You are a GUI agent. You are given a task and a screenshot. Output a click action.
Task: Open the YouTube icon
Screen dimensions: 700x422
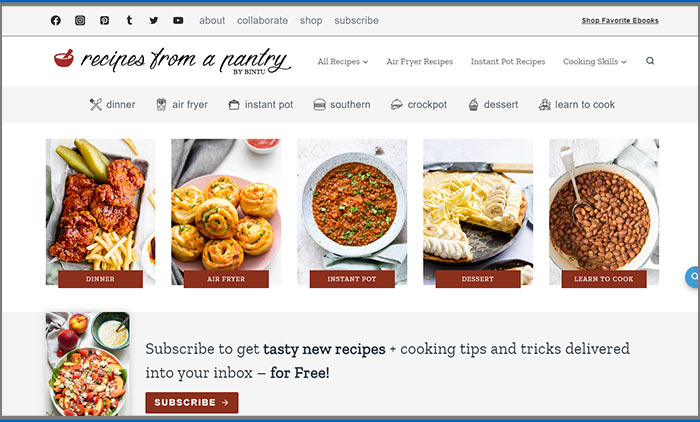point(178,21)
